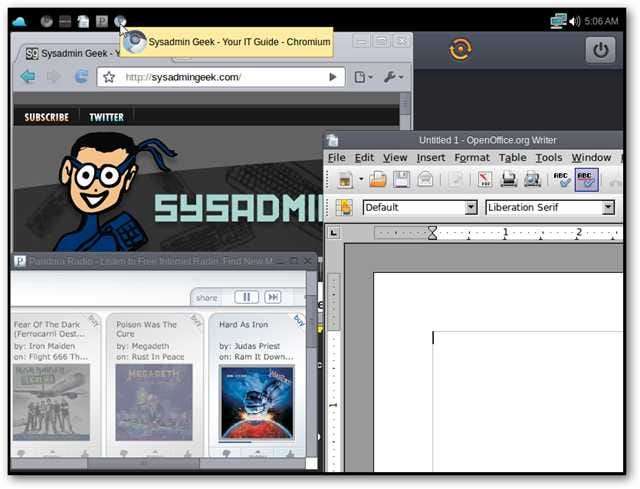Viewport: 640px width, 489px height.
Task: Click the volume speaker tray icon
Action: [574, 21]
